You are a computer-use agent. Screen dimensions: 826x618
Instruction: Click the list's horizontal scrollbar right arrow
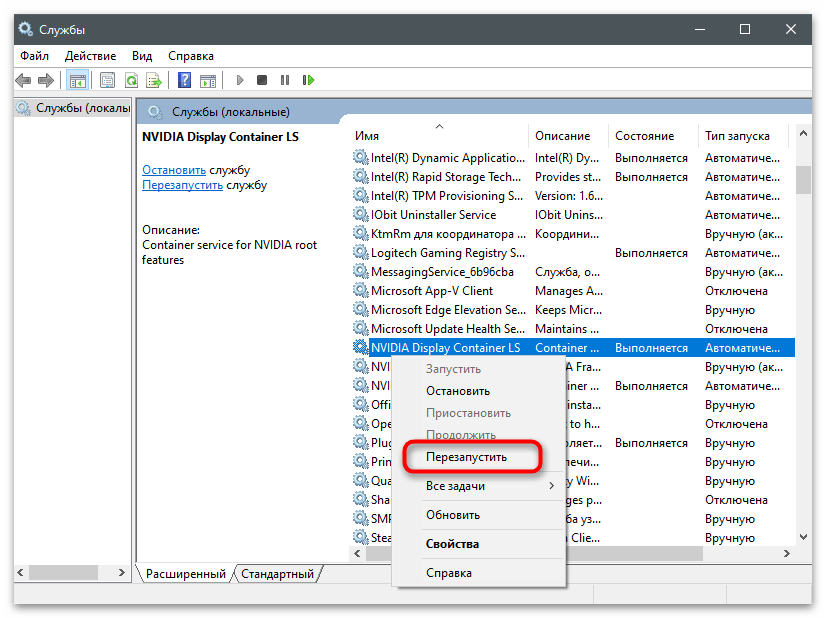pos(786,553)
